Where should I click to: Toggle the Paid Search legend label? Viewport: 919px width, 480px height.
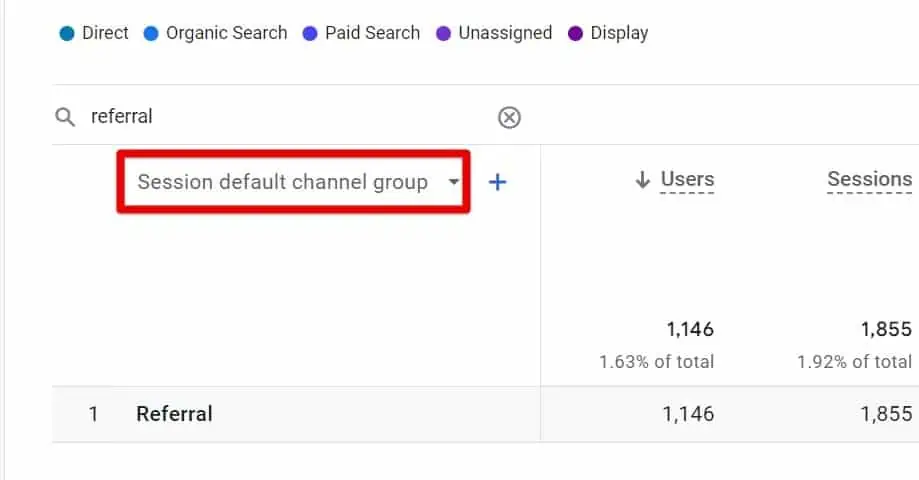coord(372,33)
